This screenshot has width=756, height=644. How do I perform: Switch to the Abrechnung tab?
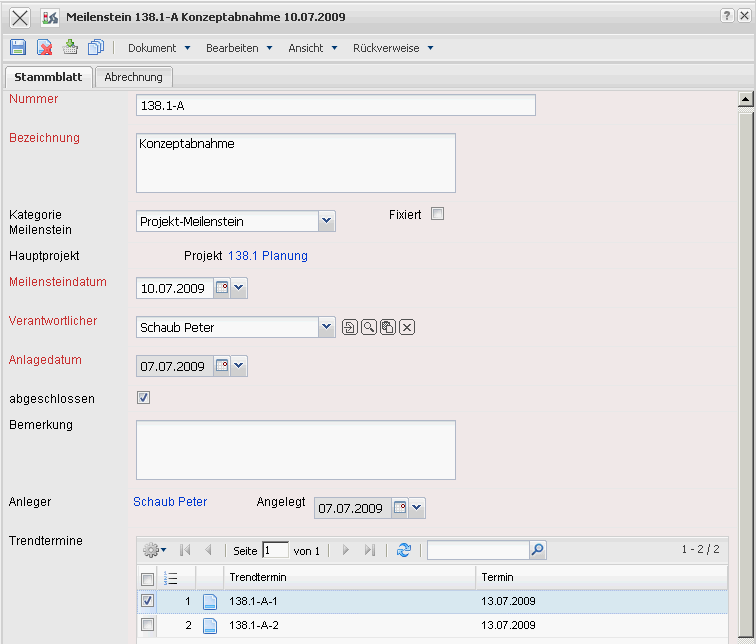133,77
